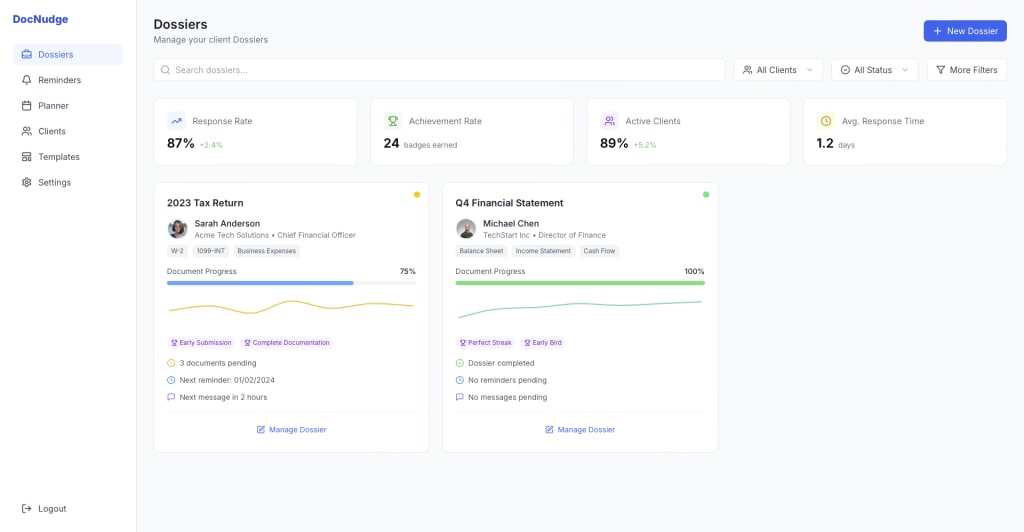The image size is (1024, 532).
Task: Click the plus icon on New Dossier
Action: (x=937, y=31)
